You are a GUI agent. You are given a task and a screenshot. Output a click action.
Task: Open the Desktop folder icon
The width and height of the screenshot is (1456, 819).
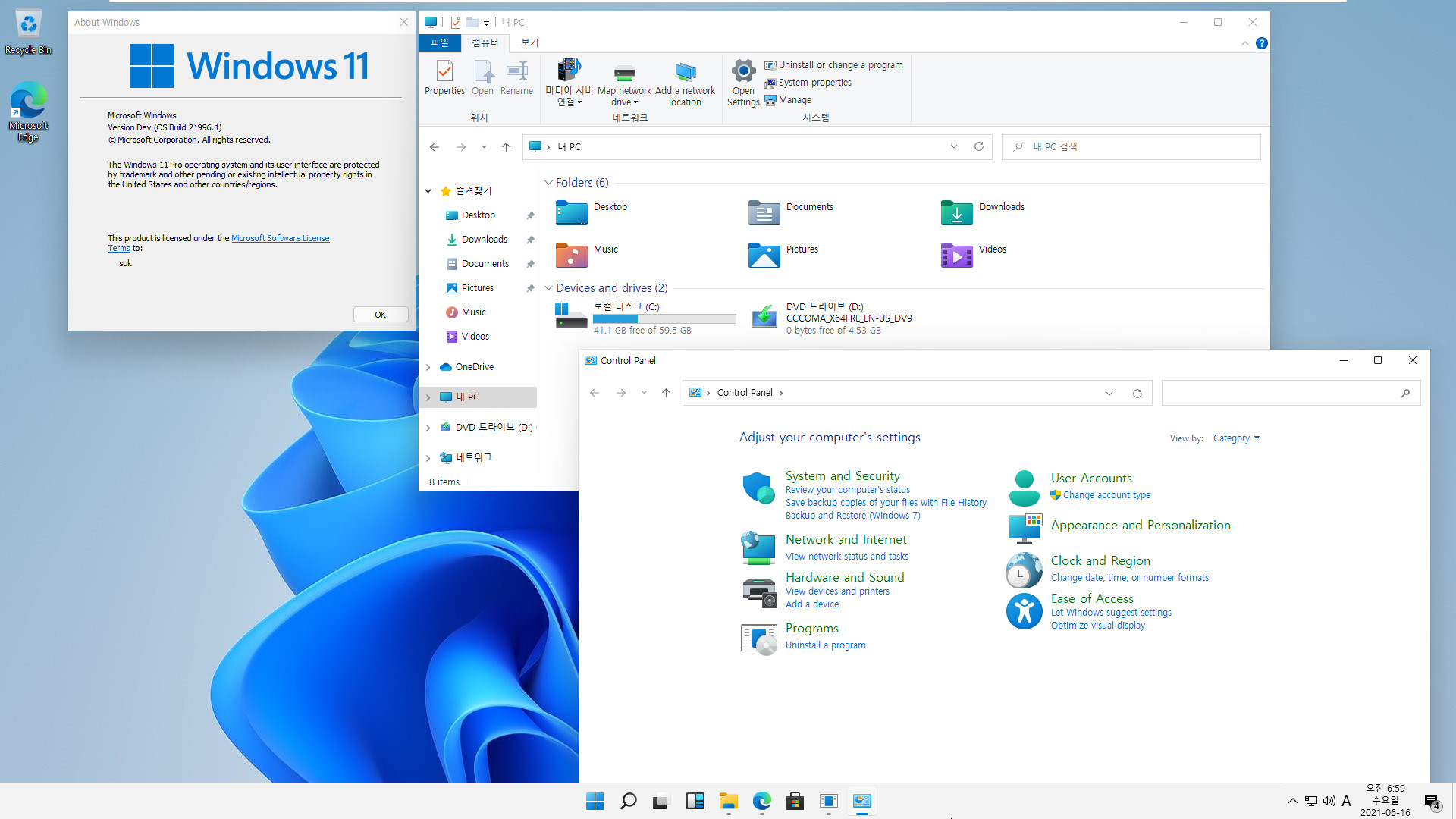coord(571,213)
